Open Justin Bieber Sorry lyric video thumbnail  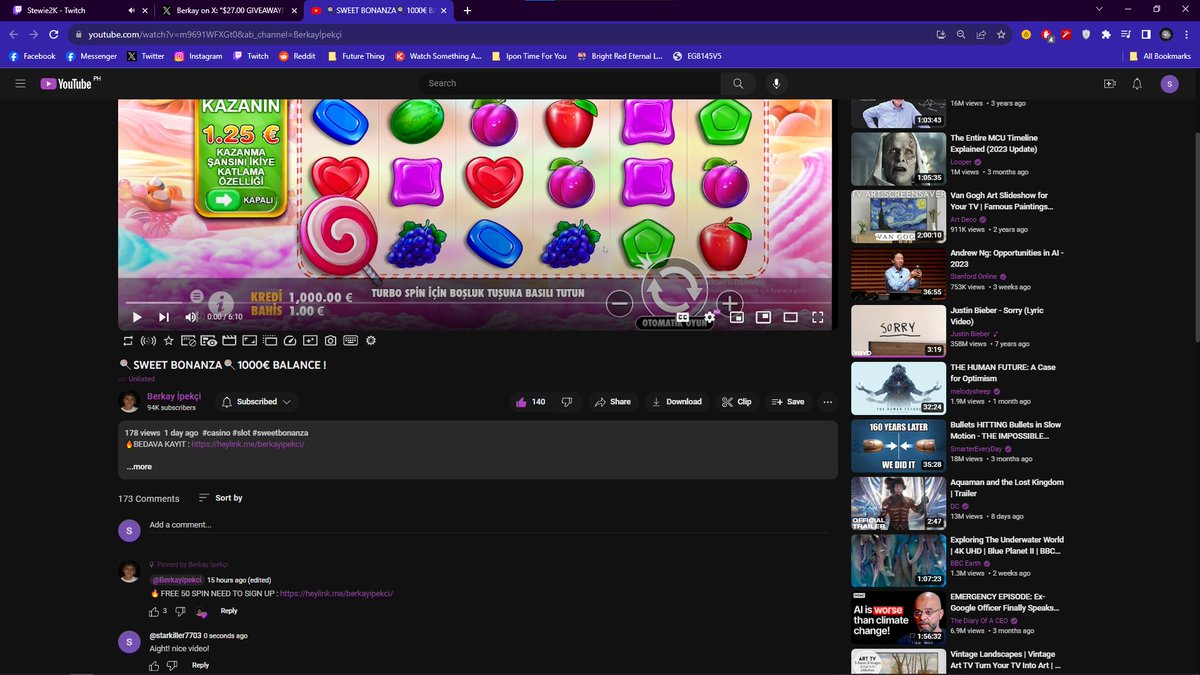(898, 331)
